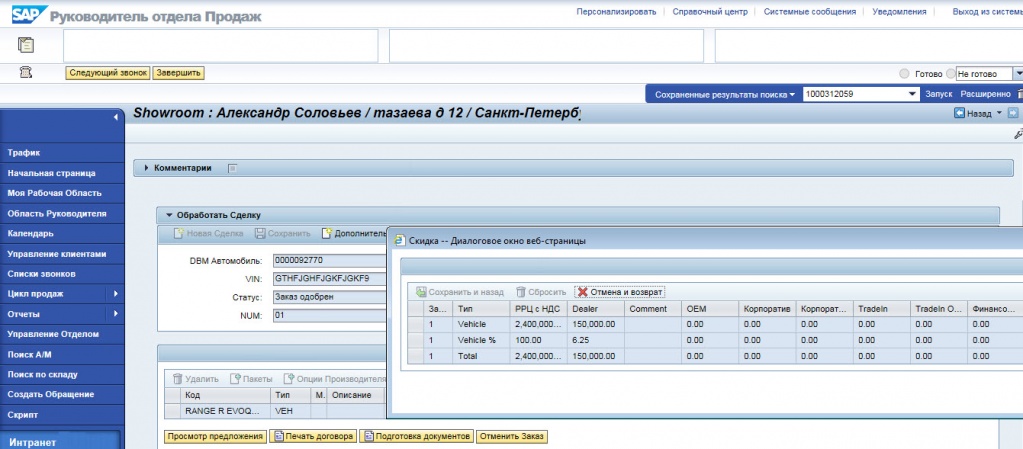This screenshot has width=1023, height=449.
Task: Click the Internet Explorer icon in dialog title
Action: (400, 241)
